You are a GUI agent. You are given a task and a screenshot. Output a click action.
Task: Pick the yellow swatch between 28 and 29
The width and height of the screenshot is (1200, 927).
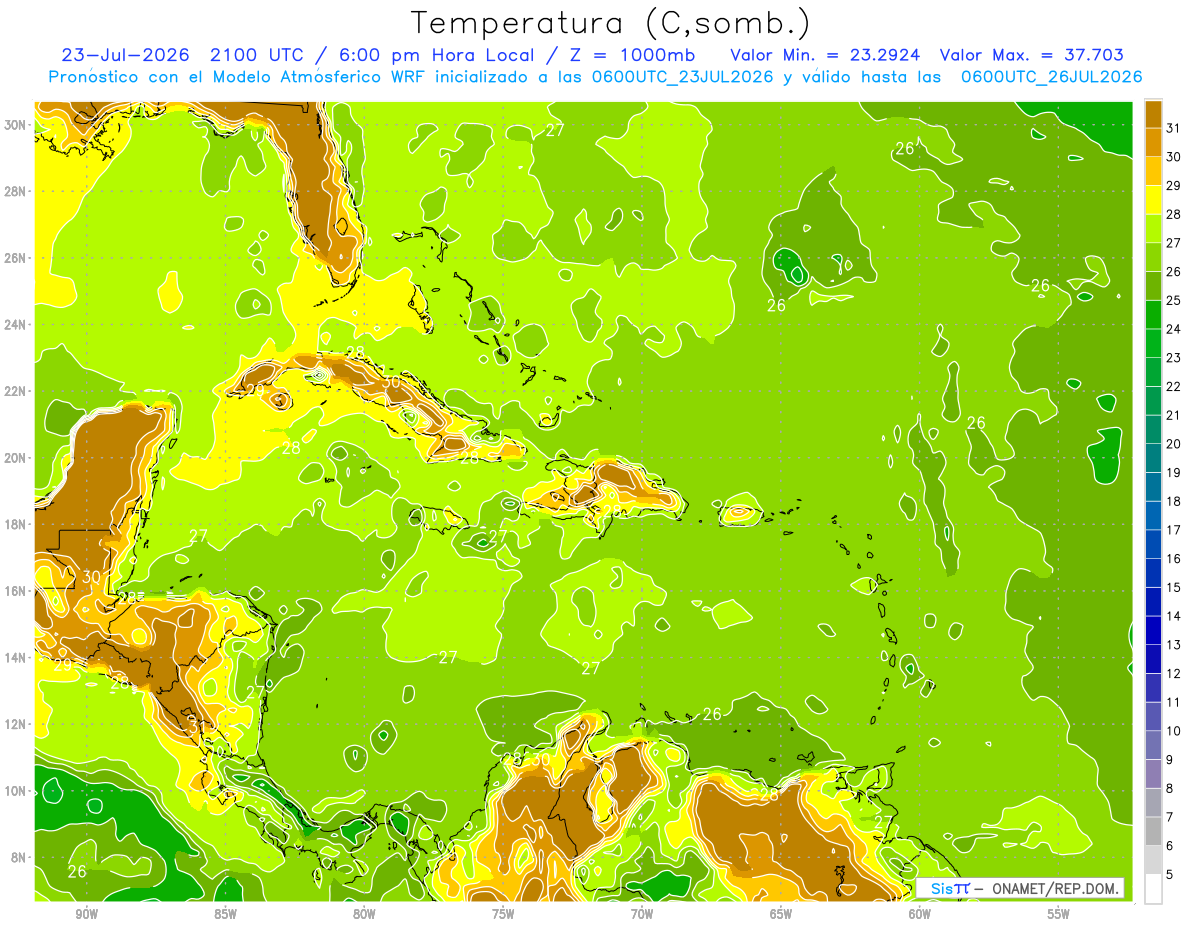[1153, 201]
